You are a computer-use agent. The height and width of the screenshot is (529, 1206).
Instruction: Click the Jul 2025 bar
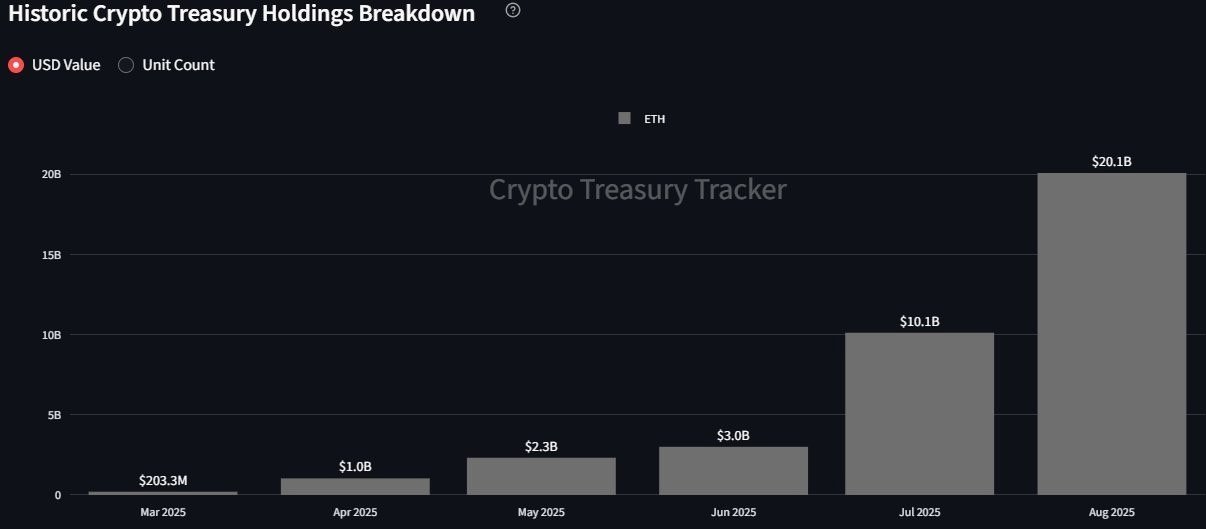(919, 413)
